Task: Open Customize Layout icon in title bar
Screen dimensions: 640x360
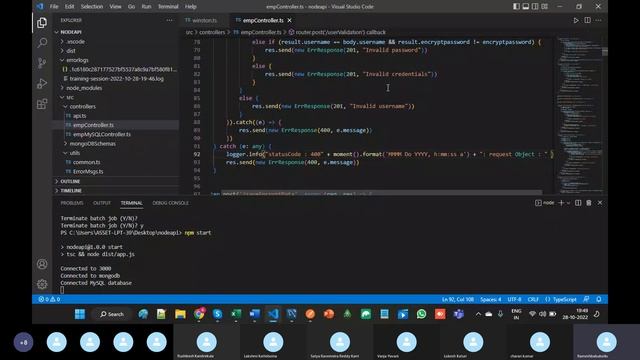Action: tap(544, 7)
